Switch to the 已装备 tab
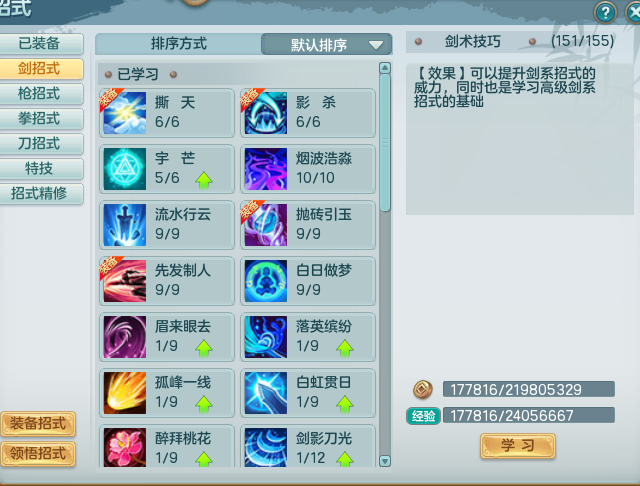The height and width of the screenshot is (486, 640). [x=39, y=43]
